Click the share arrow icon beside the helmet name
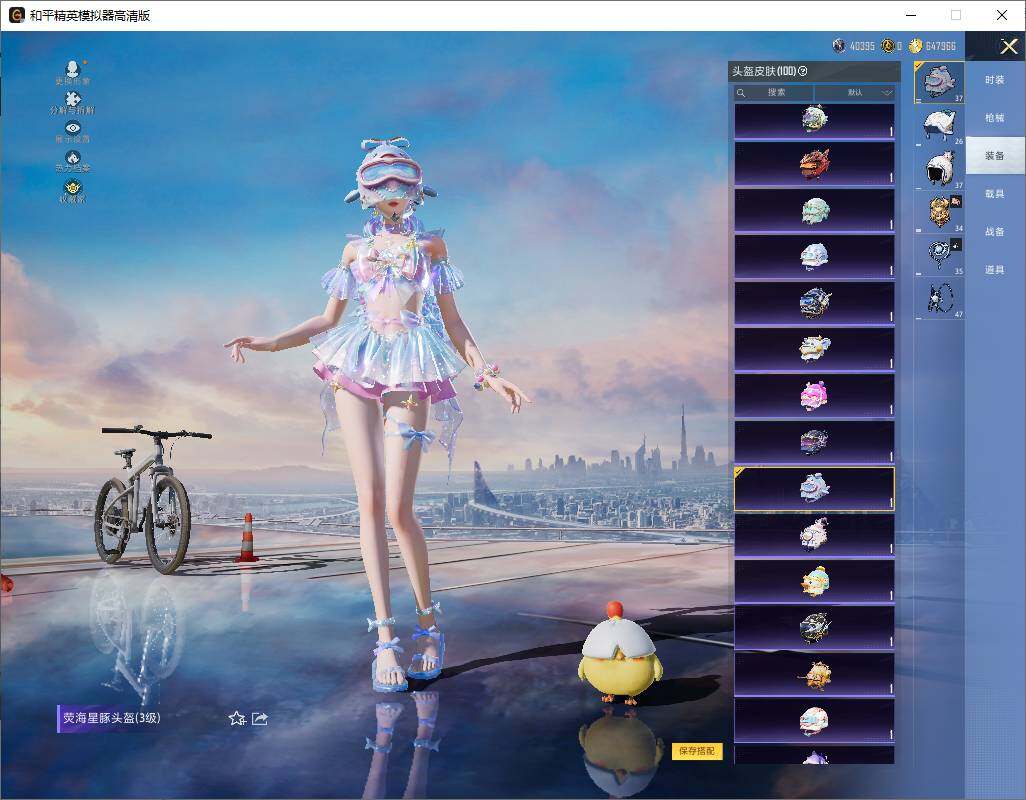 [x=260, y=718]
